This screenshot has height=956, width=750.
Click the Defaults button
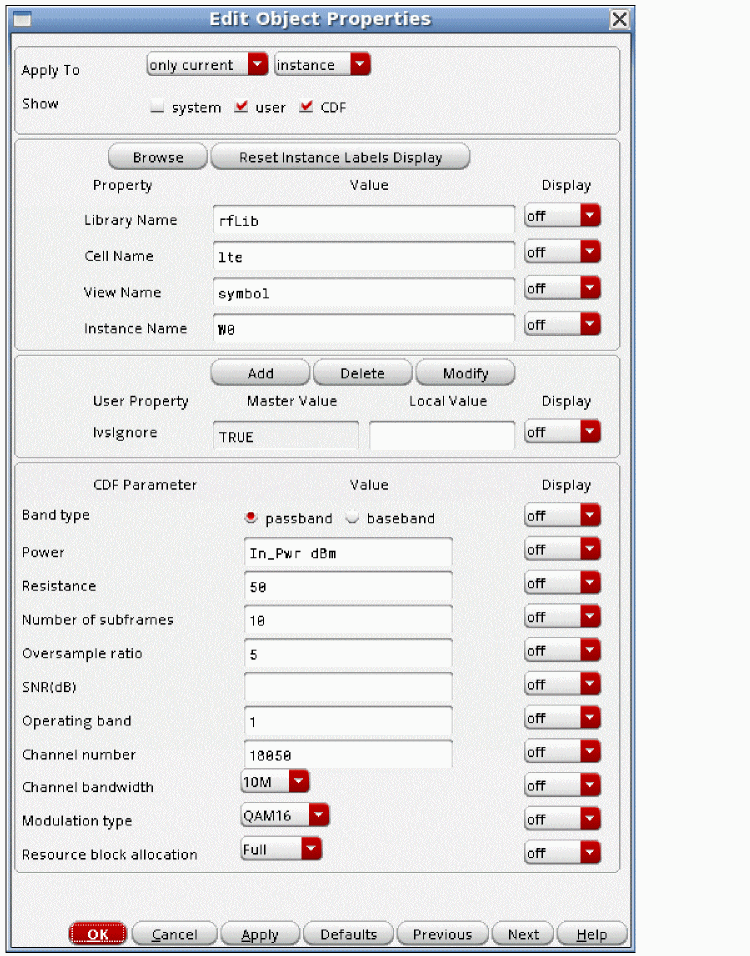(349, 934)
